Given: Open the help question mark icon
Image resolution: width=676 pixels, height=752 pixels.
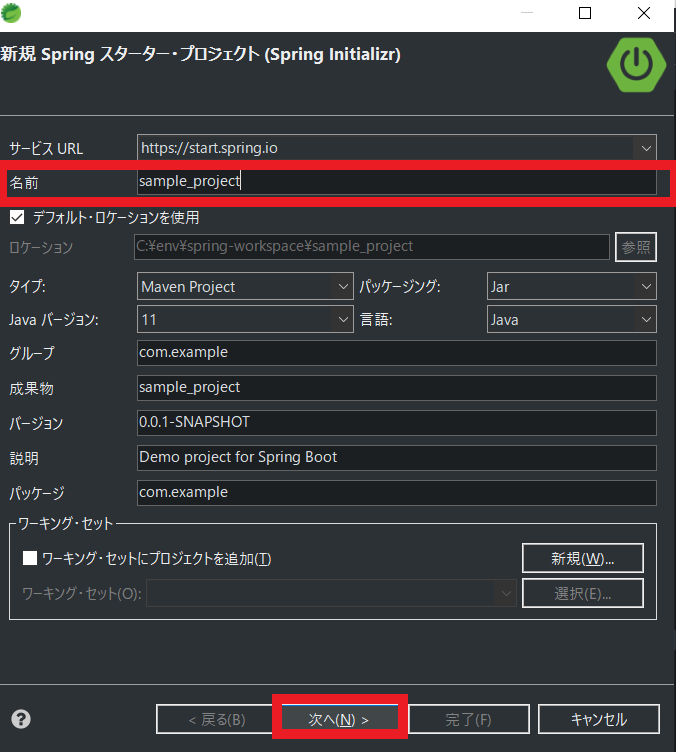Looking at the screenshot, I should pos(21,719).
